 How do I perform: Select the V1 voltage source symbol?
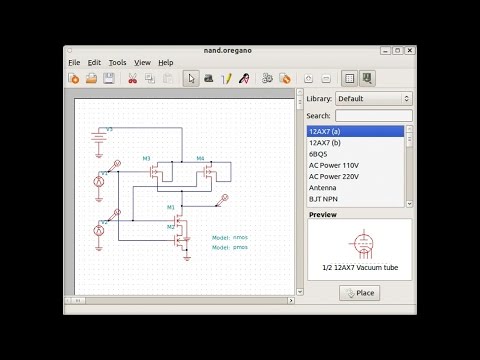coord(99,182)
